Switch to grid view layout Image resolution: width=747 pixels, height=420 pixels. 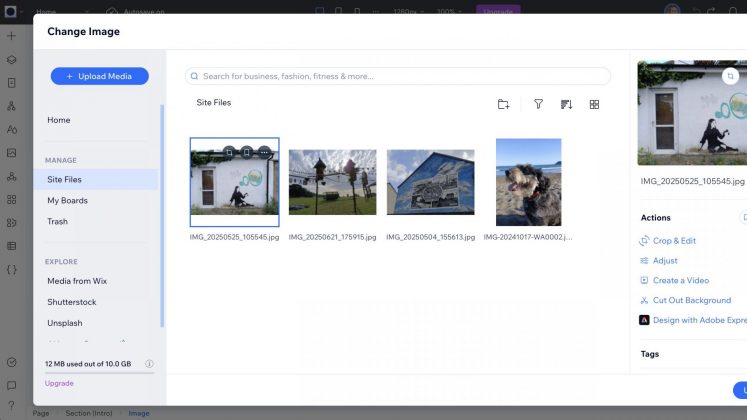tap(594, 104)
